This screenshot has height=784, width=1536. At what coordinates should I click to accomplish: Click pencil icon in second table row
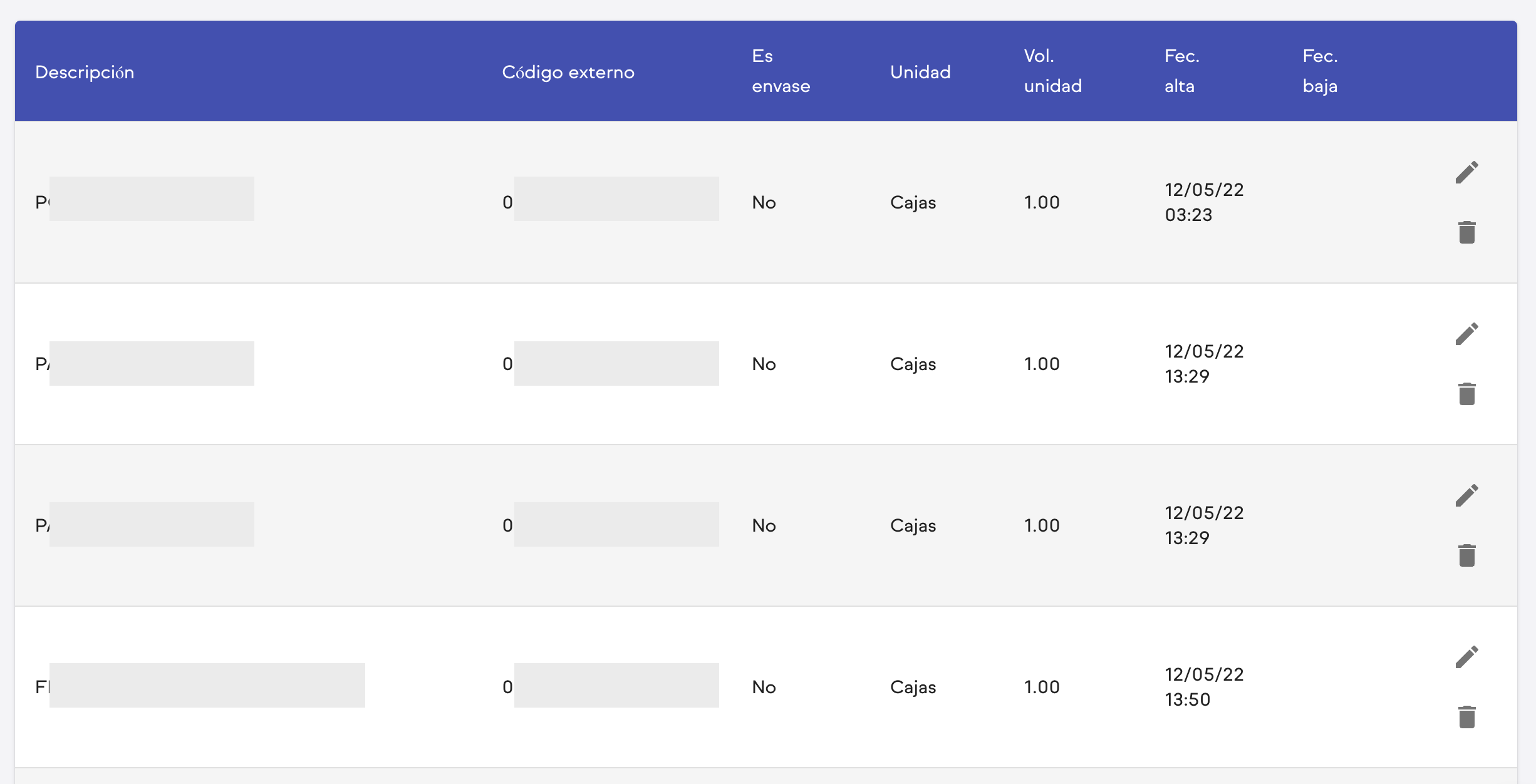(1466, 334)
